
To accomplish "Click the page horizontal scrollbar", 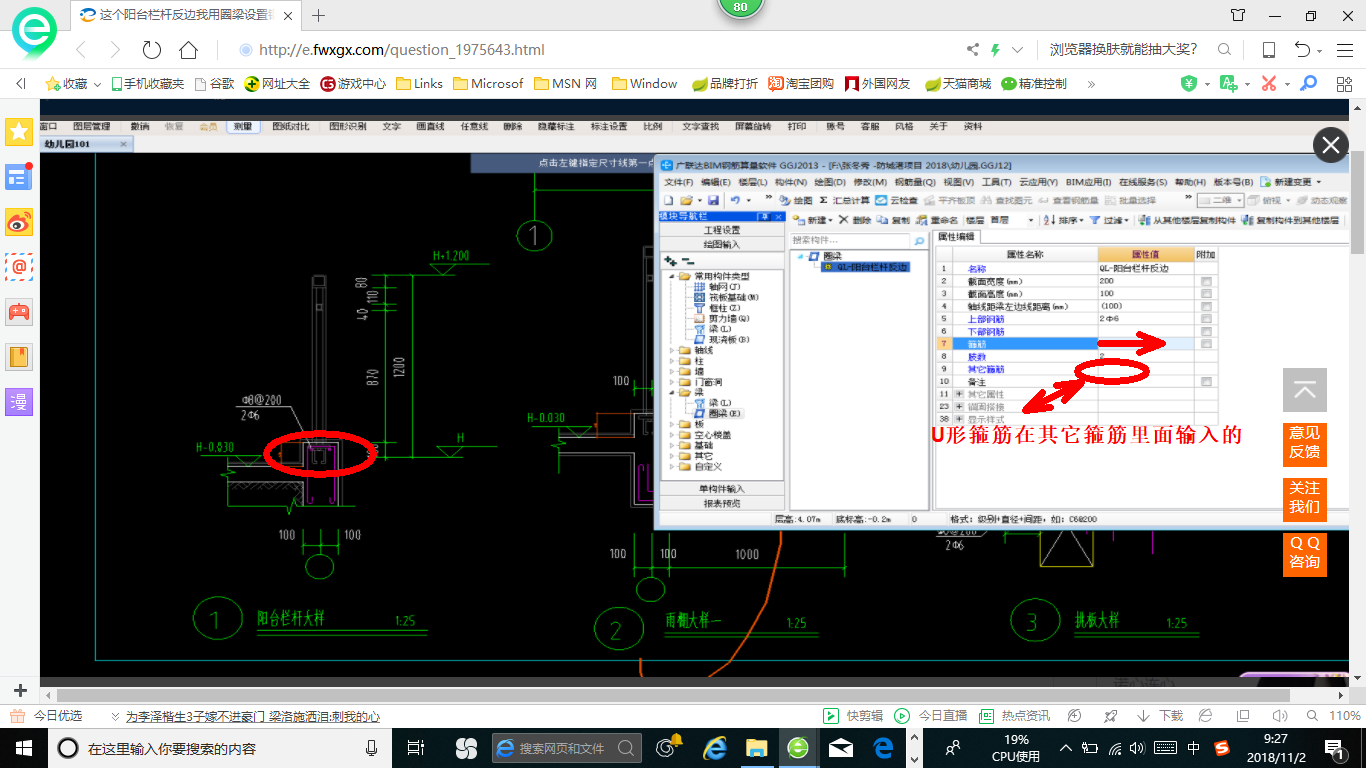I will point(673,695).
